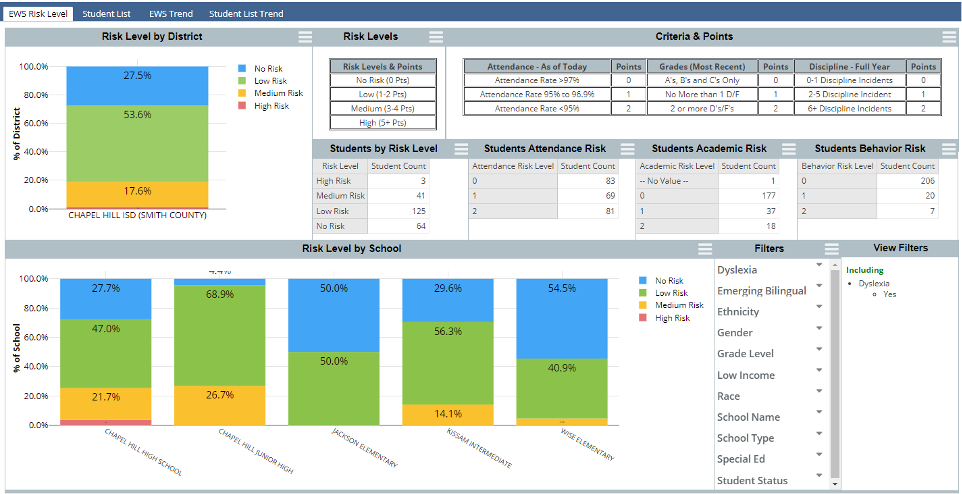Click the CHAPEL HILL ISD (SMITH COUNTY) axis label

[x=137, y=215]
